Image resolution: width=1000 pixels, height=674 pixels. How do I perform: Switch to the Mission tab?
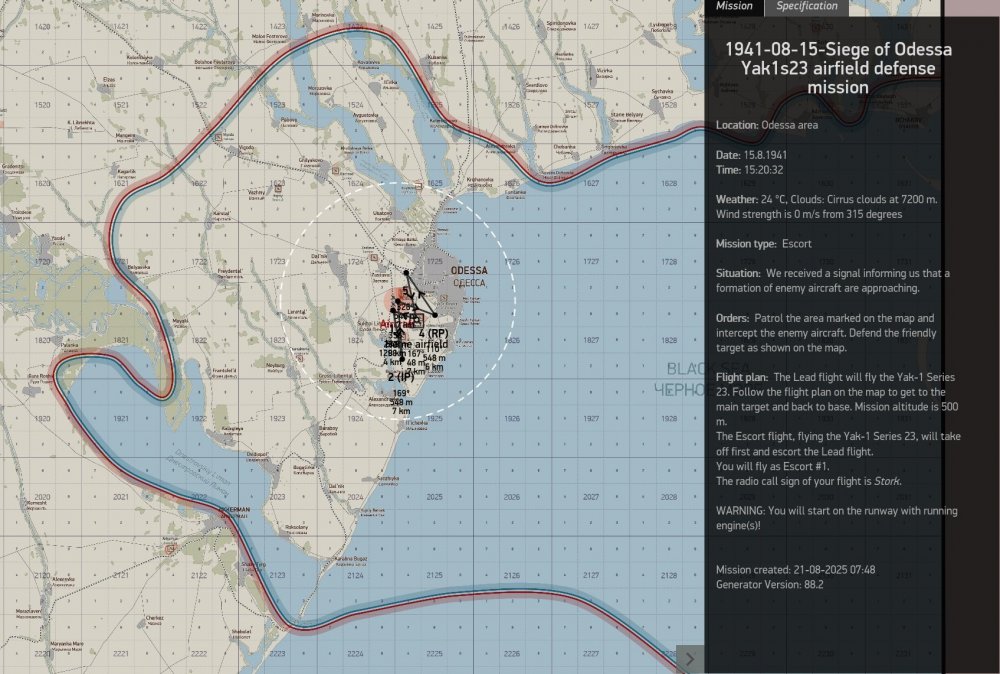tap(734, 7)
